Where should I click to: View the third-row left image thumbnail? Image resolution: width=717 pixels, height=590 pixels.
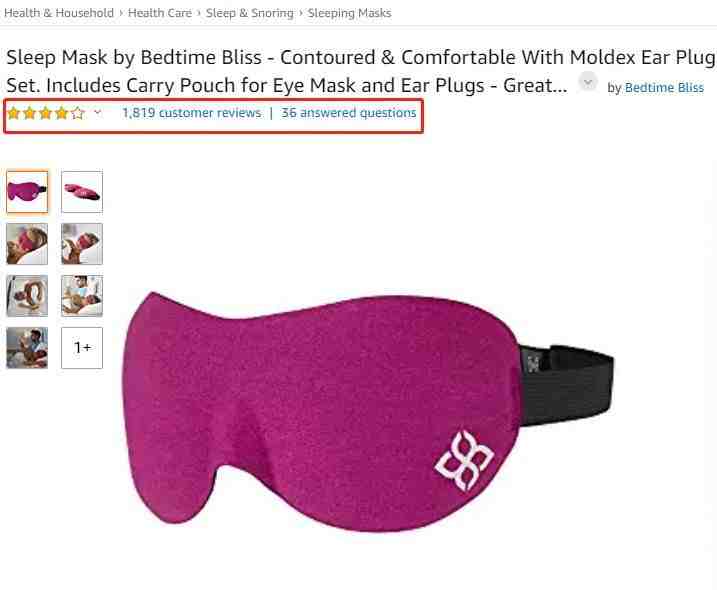pyautogui.click(x=27, y=296)
